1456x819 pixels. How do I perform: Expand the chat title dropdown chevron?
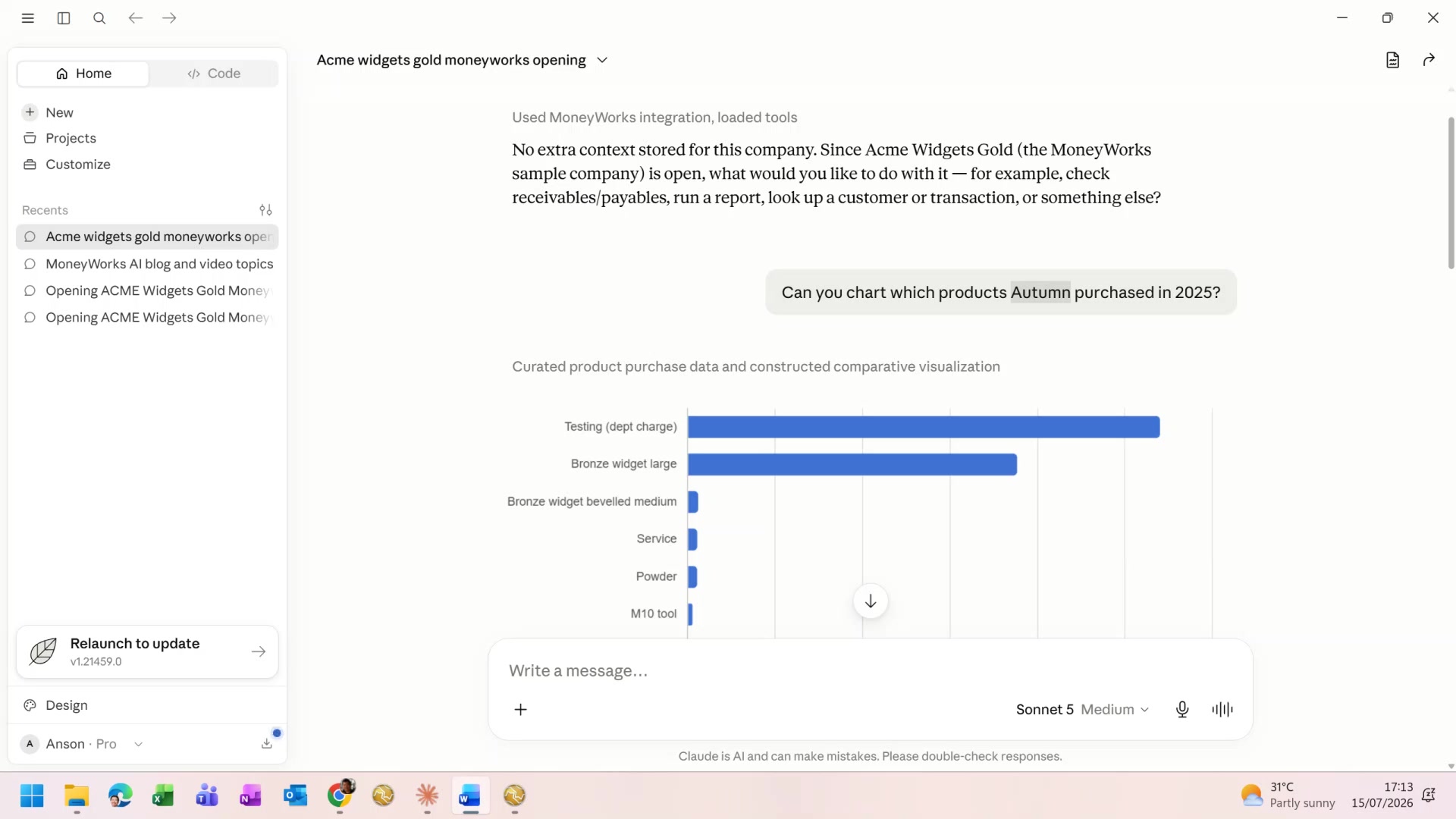click(x=602, y=60)
